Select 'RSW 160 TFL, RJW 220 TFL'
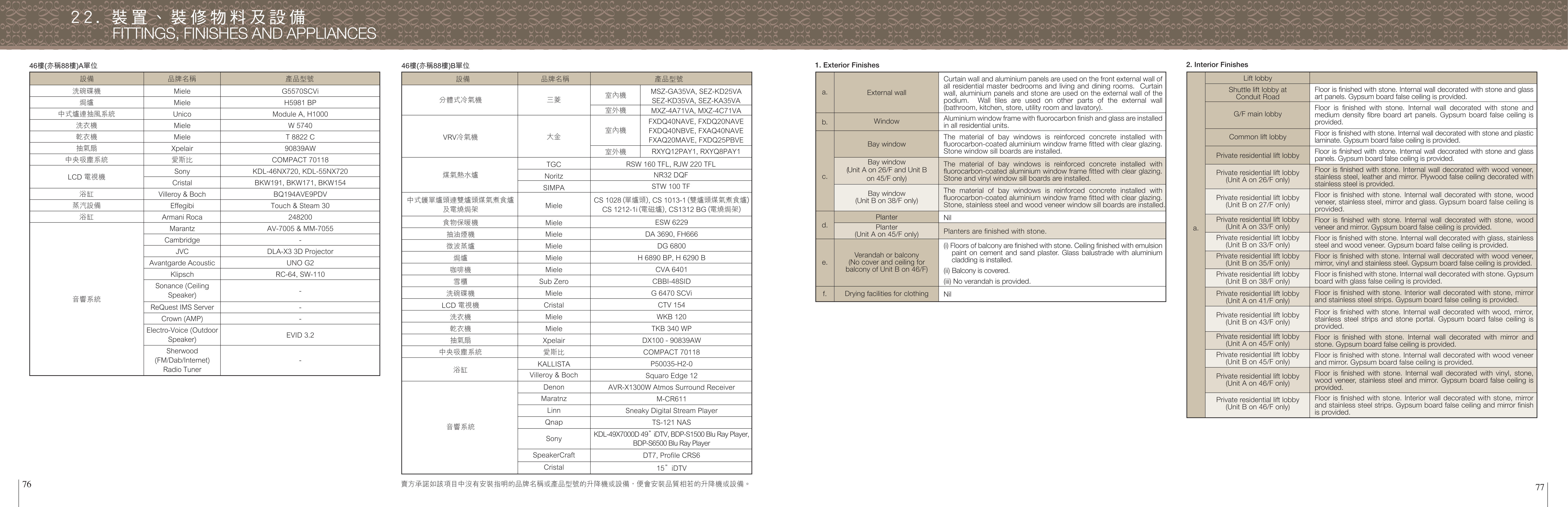 (x=671, y=165)
